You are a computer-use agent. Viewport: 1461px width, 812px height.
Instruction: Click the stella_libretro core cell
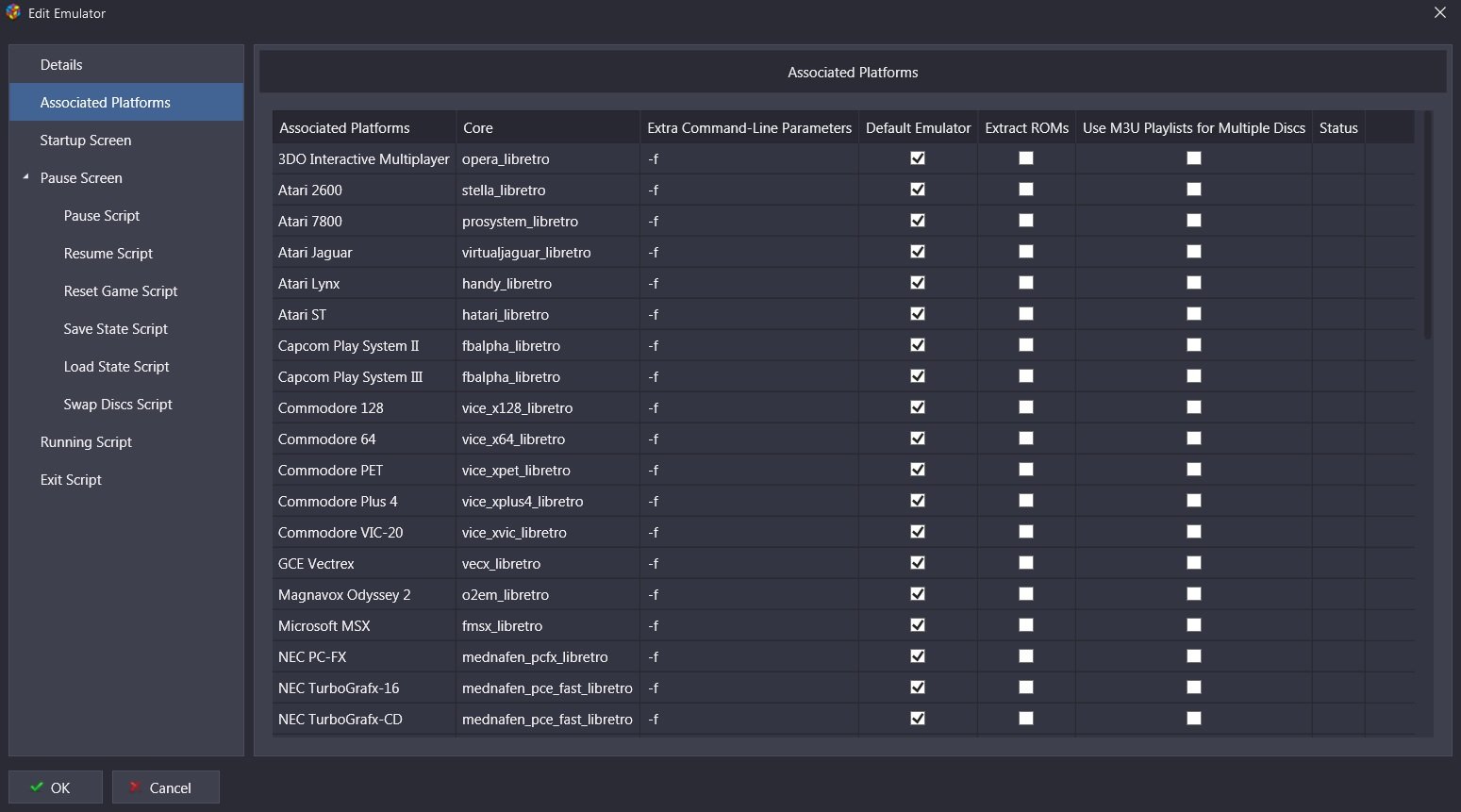pyautogui.click(x=548, y=190)
